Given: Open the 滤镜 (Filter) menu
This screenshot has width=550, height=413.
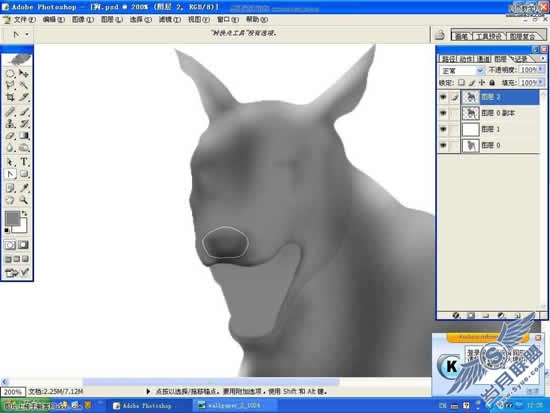Looking at the screenshot, I should tap(170, 20).
